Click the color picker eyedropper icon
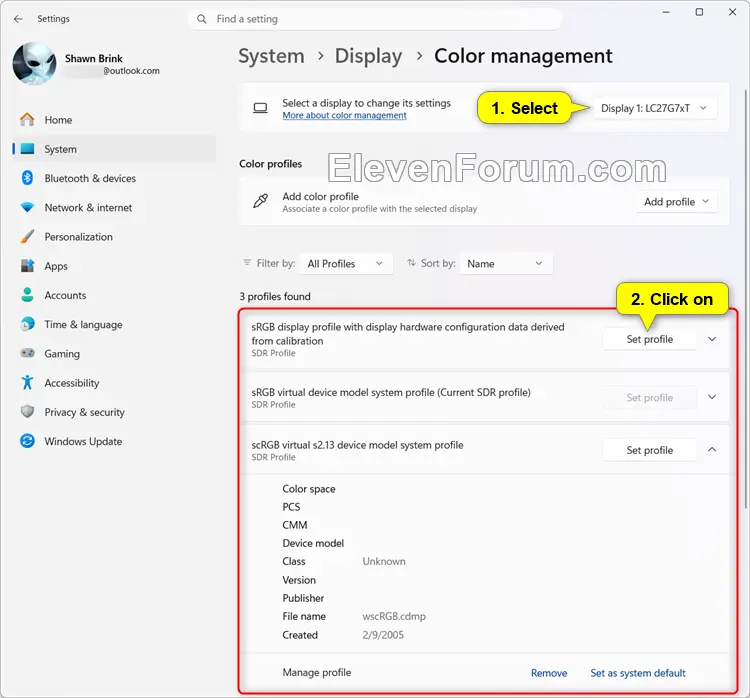Viewport: 750px width, 698px height. pos(260,201)
